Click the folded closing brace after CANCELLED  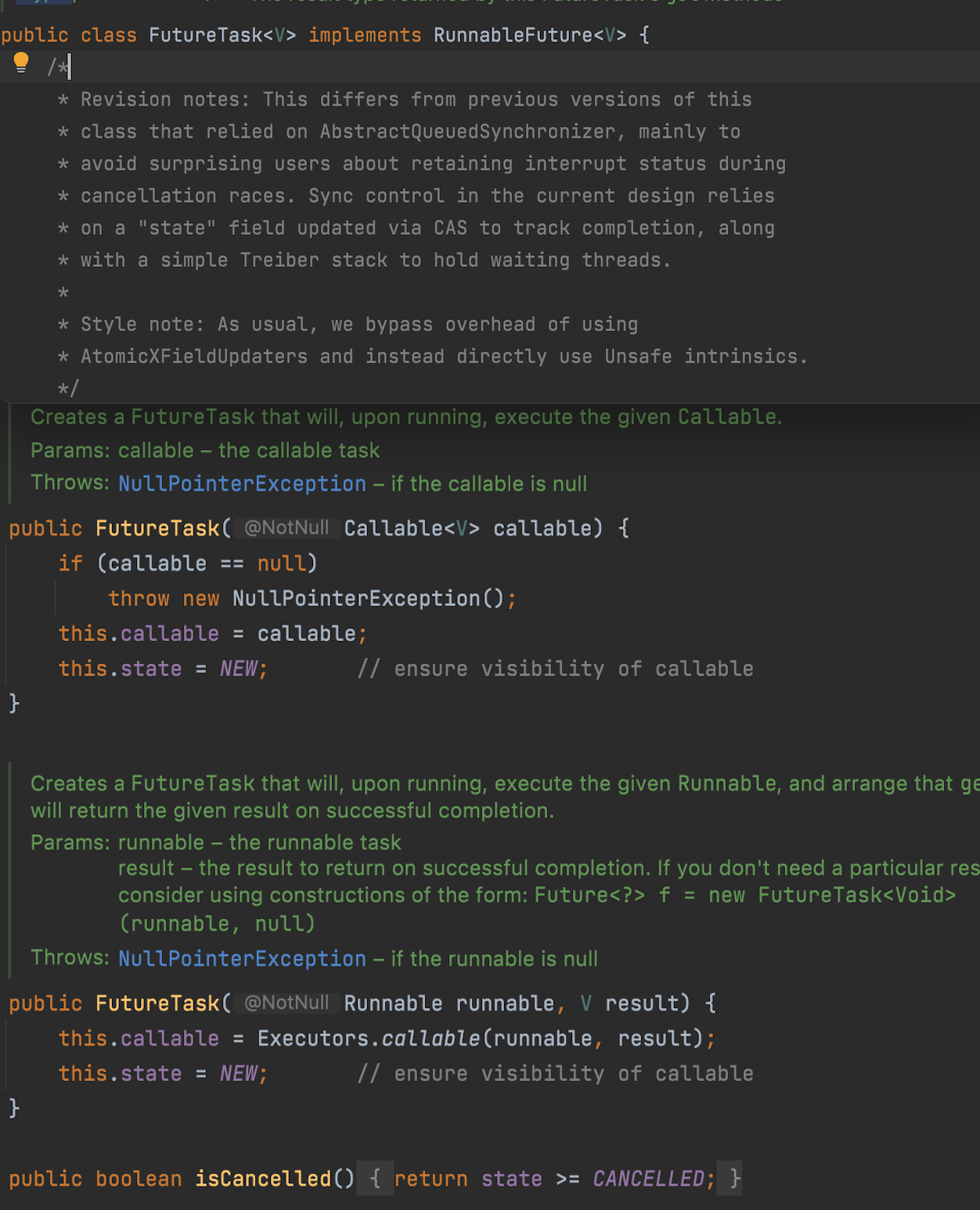[x=733, y=1179]
